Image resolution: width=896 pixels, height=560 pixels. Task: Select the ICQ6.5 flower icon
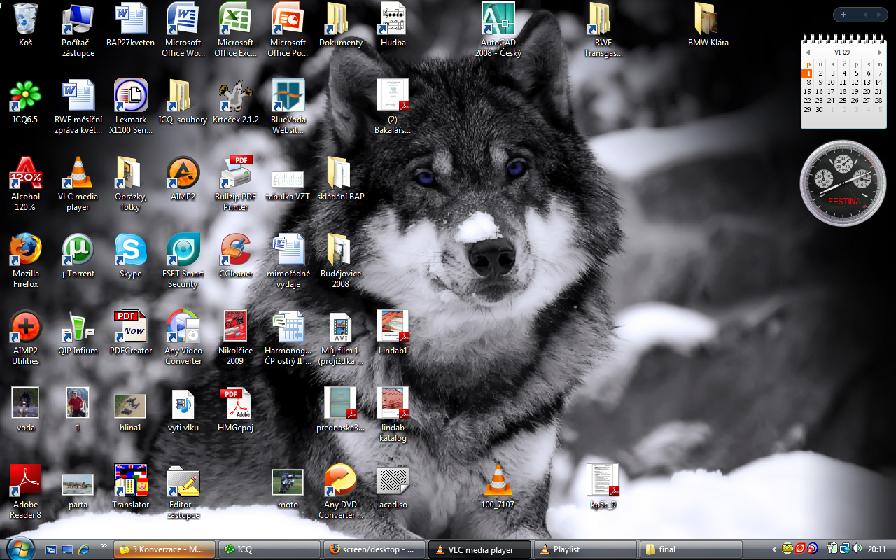[24, 97]
